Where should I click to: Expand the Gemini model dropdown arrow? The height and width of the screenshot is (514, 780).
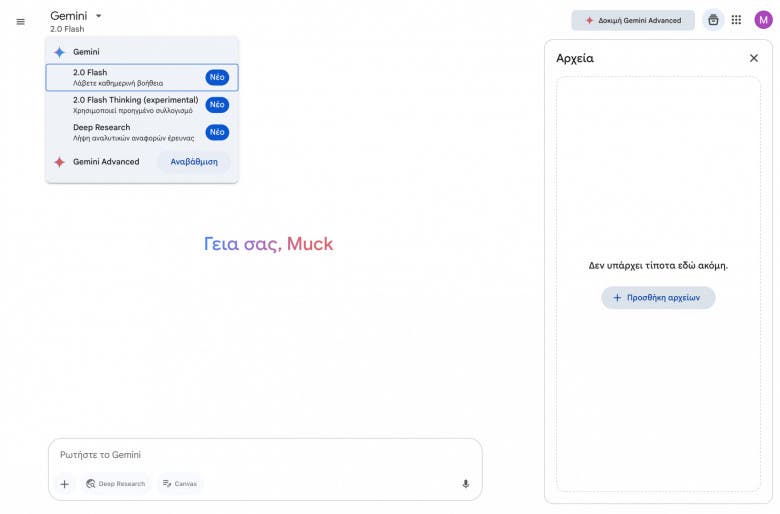pos(98,16)
